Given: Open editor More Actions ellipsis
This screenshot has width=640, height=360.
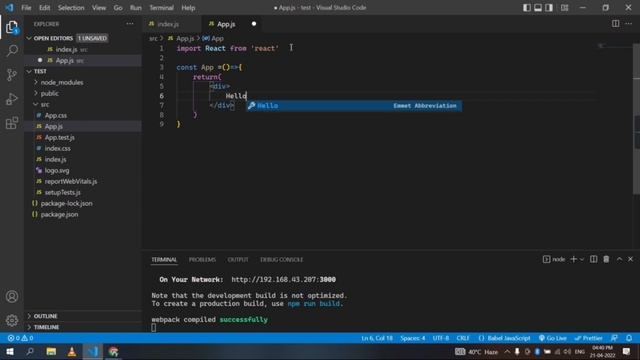Looking at the screenshot, I should tap(629, 24).
